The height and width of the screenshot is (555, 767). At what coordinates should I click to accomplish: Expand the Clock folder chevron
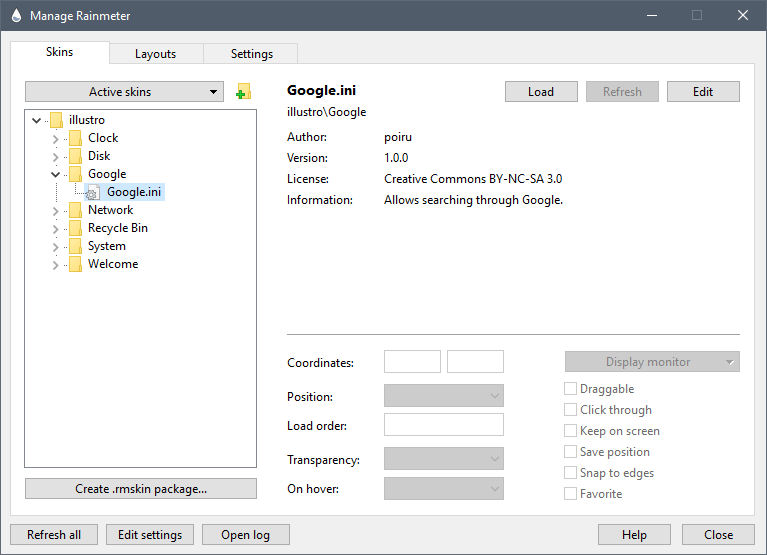pos(55,139)
